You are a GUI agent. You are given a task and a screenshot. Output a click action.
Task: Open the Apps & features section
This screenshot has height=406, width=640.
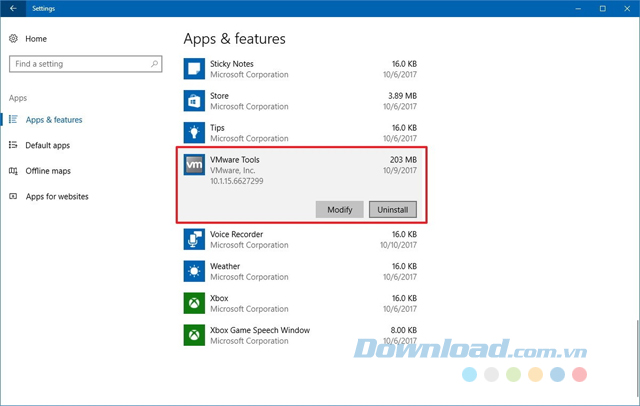(x=54, y=120)
